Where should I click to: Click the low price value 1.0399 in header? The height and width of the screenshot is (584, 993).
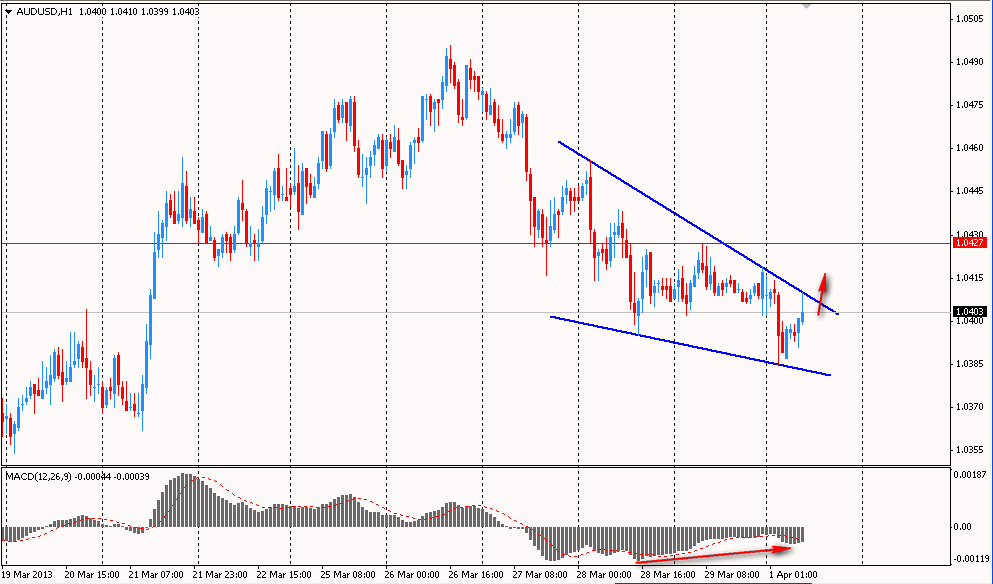[155, 11]
